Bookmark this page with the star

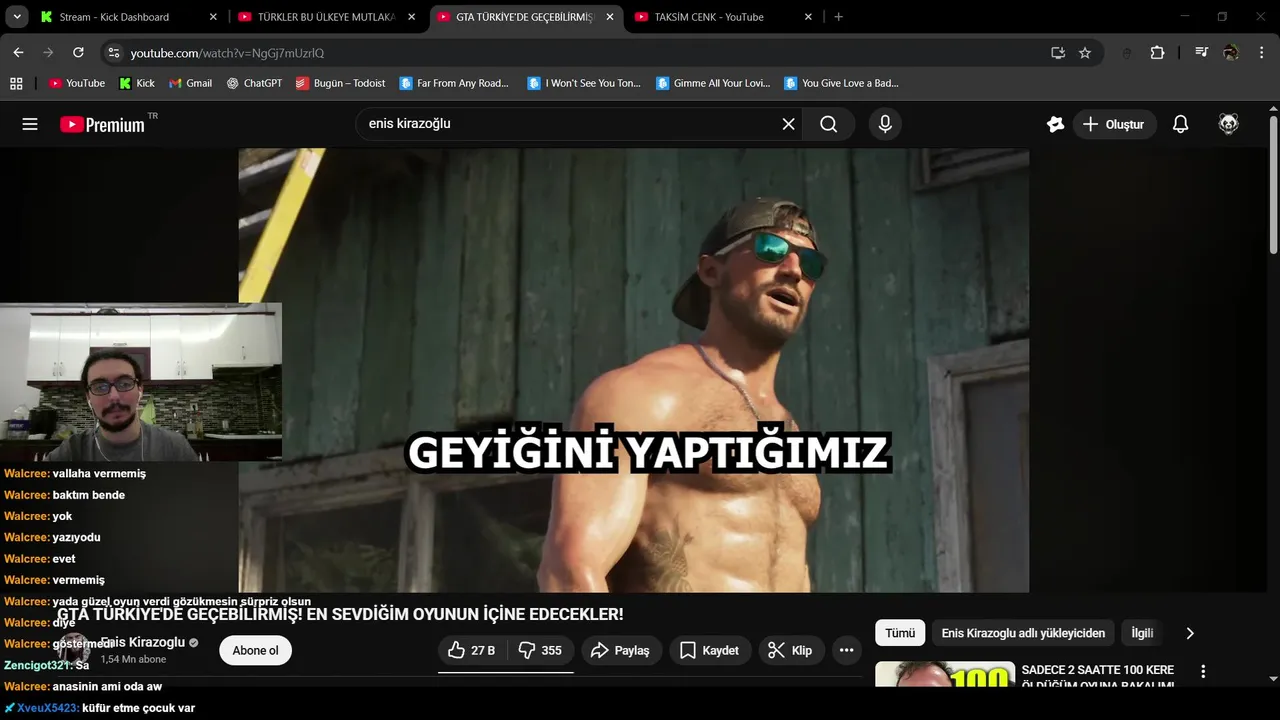[x=1085, y=53]
